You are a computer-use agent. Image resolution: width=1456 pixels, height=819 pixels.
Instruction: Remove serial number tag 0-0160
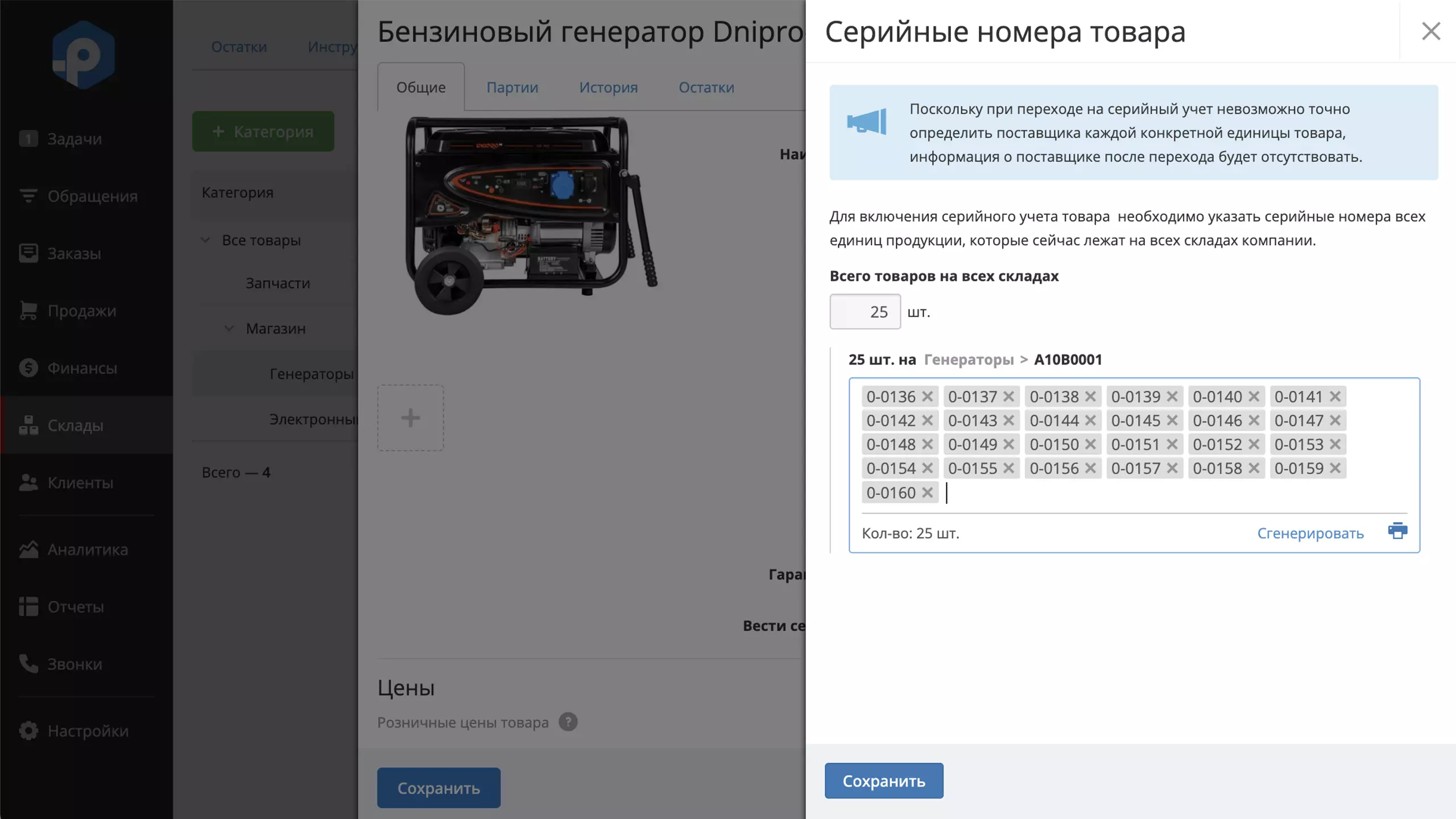[x=927, y=493]
